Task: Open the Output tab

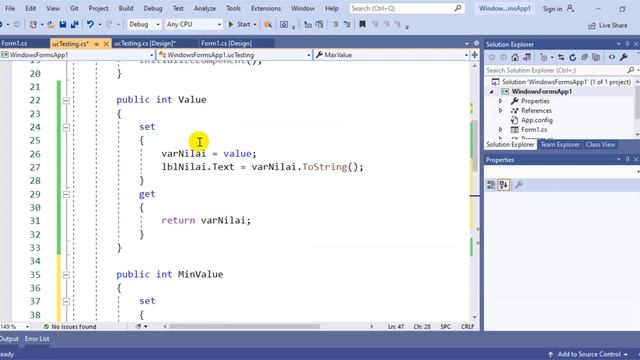Action: pyautogui.click(x=9, y=339)
